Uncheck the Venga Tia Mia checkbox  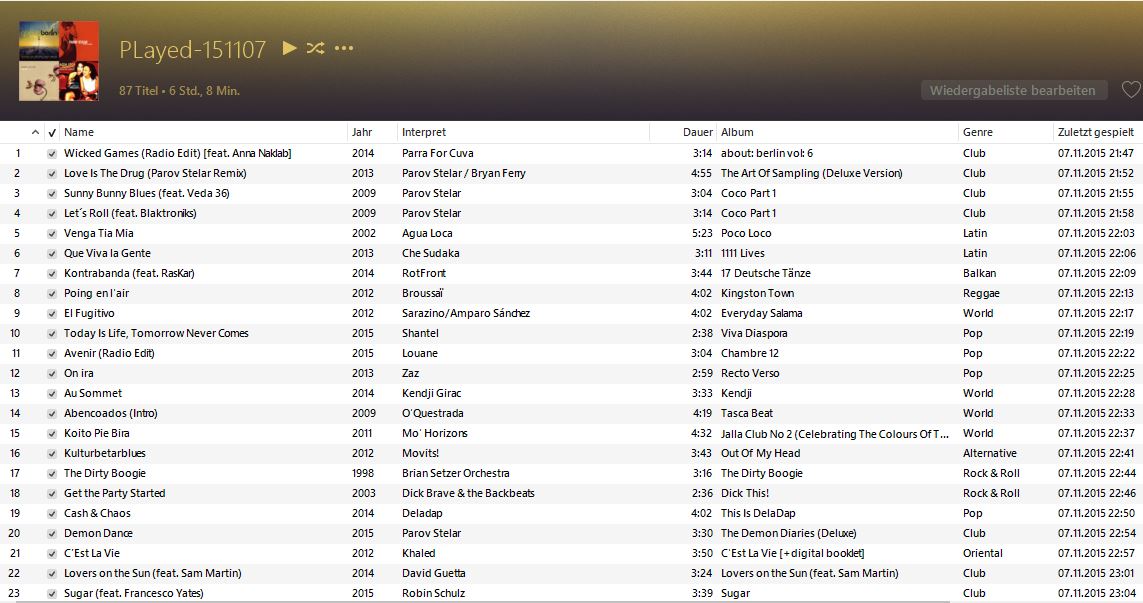(x=52, y=234)
